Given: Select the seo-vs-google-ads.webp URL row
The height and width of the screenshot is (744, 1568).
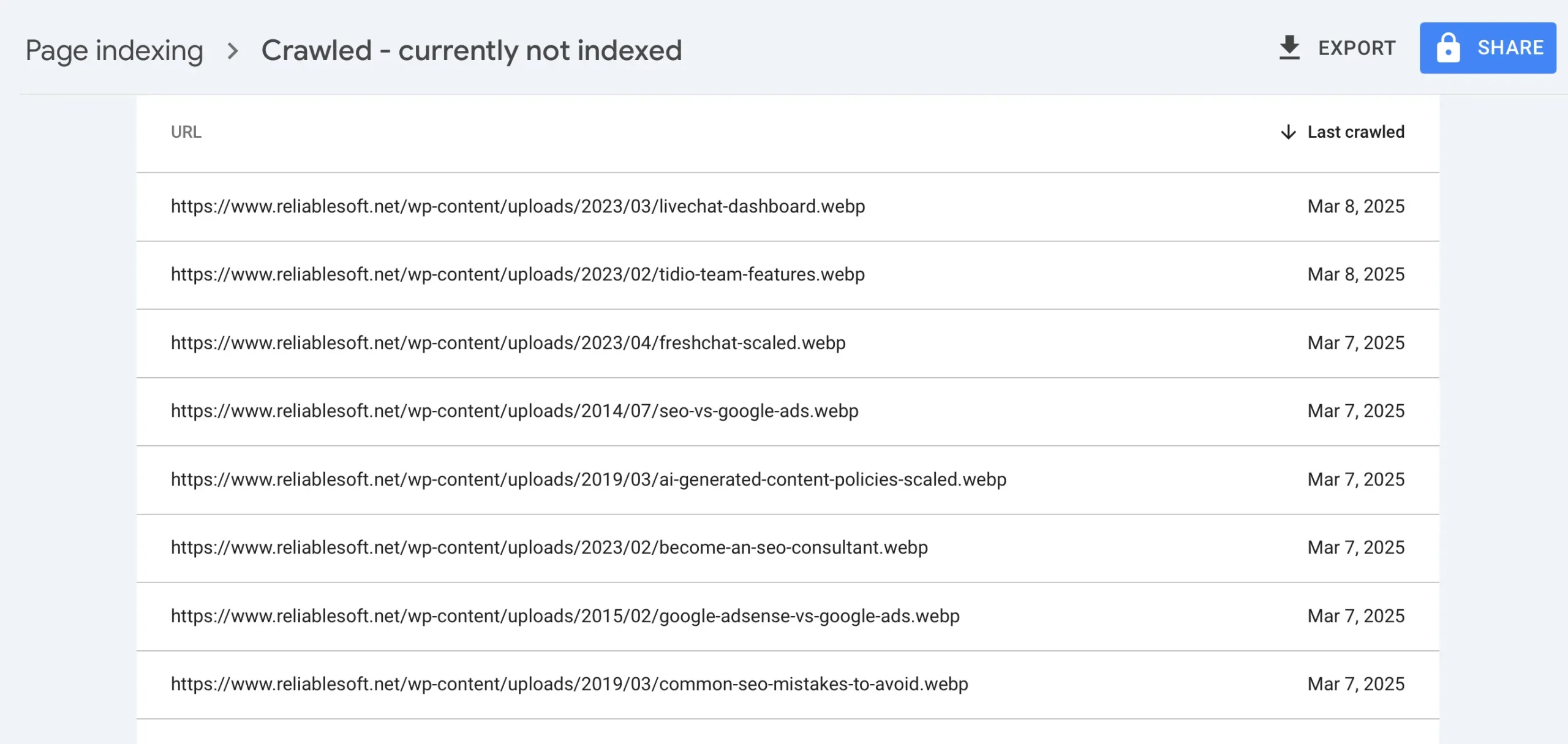Looking at the screenshot, I should 514,411.
